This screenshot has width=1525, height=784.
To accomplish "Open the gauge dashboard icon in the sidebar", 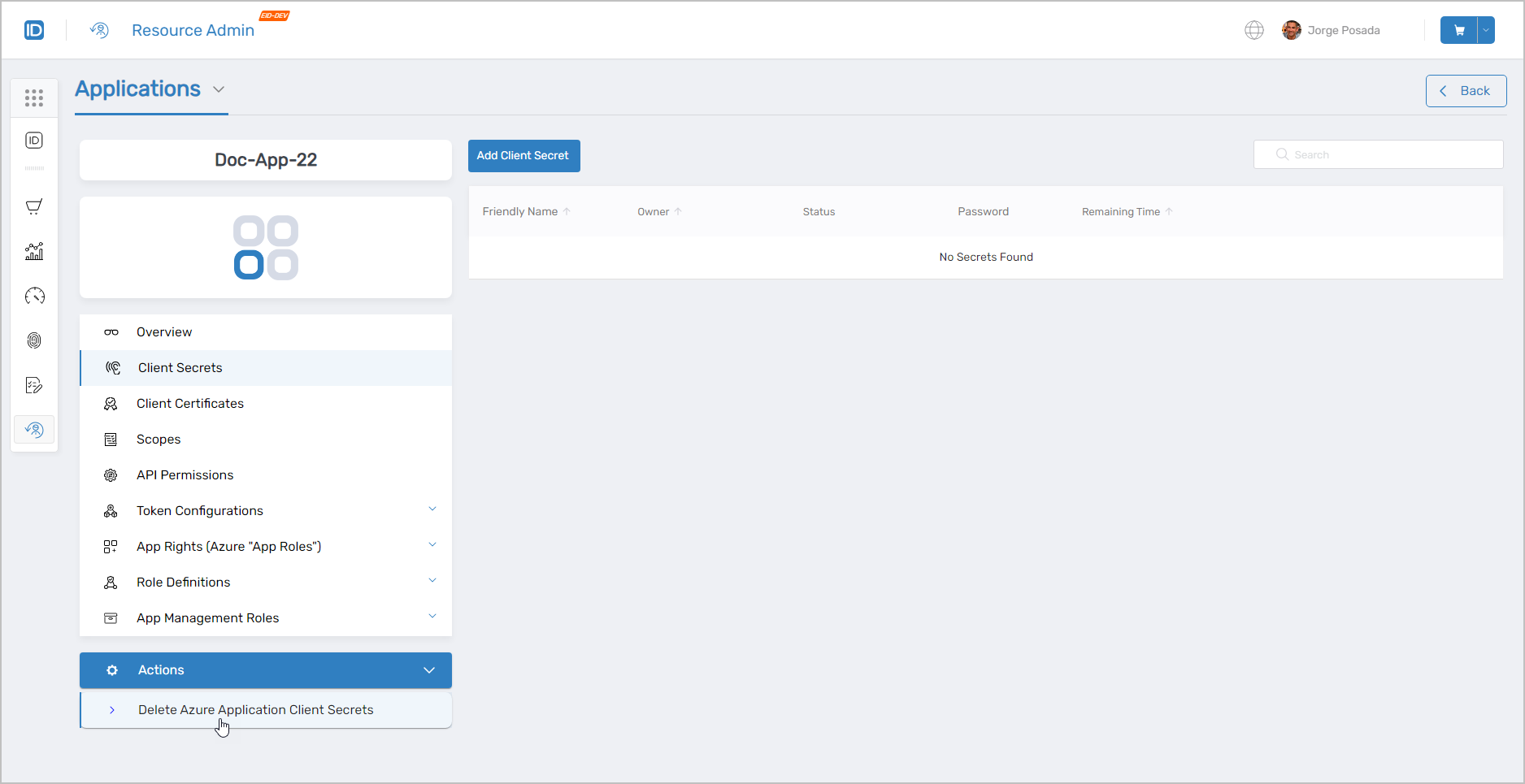I will [x=34, y=296].
